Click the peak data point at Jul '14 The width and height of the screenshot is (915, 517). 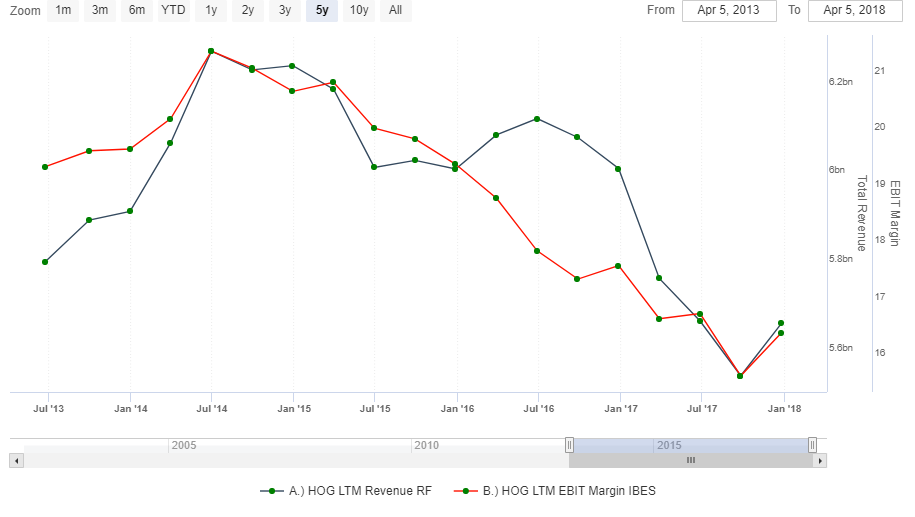click(211, 51)
